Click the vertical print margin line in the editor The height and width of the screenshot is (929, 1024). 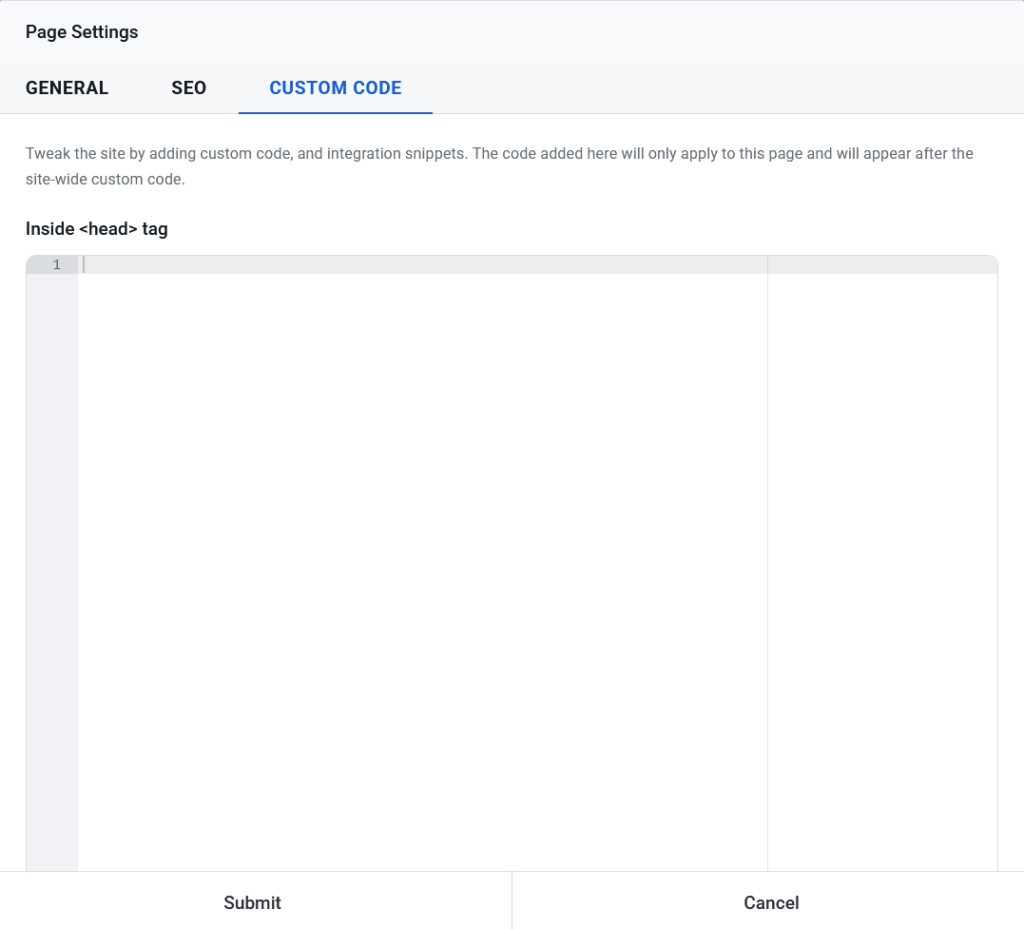767,560
